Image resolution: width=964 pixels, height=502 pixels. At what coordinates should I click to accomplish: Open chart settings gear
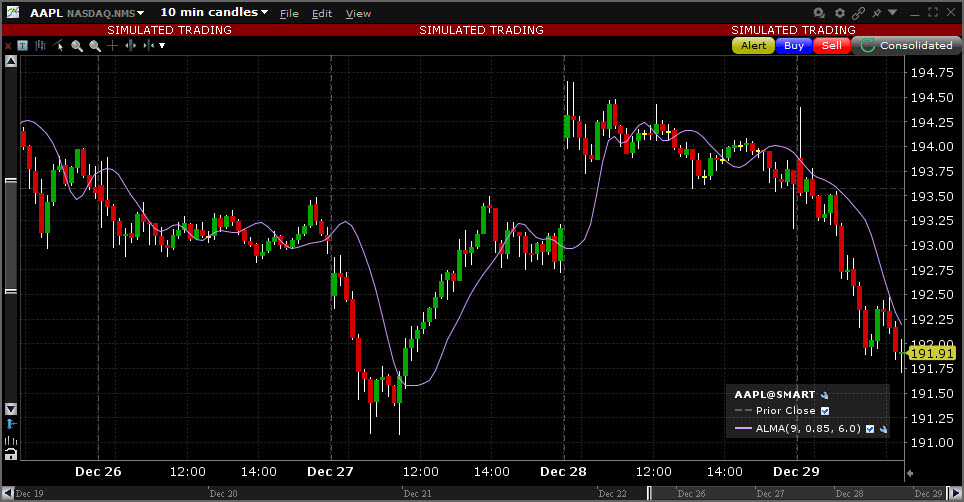[x=840, y=13]
